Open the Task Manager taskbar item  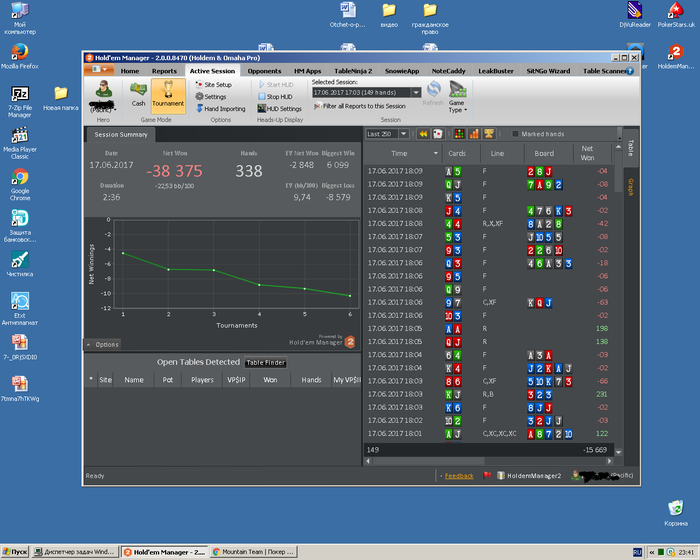pyautogui.click(x=76, y=552)
